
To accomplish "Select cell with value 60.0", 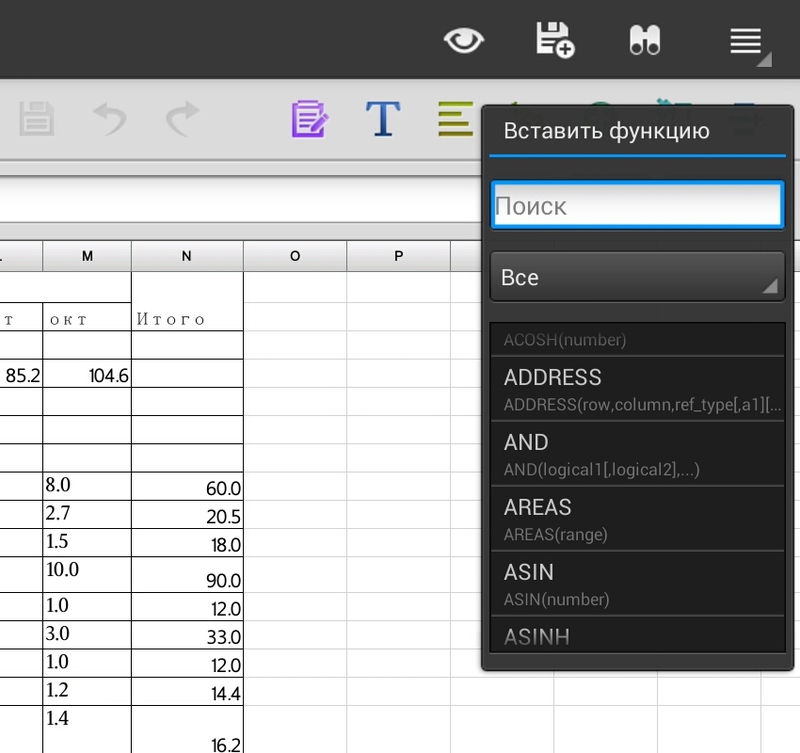I will [187, 486].
